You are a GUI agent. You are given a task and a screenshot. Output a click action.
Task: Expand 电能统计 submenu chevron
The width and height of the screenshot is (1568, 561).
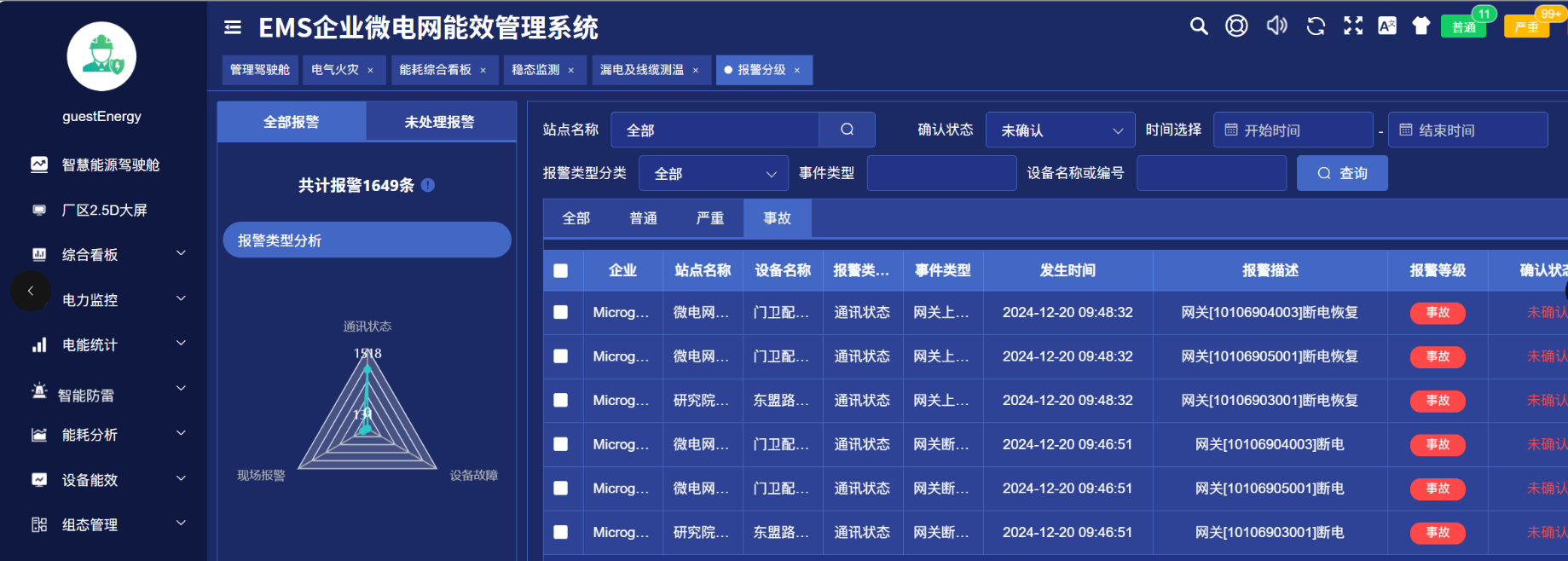181,343
